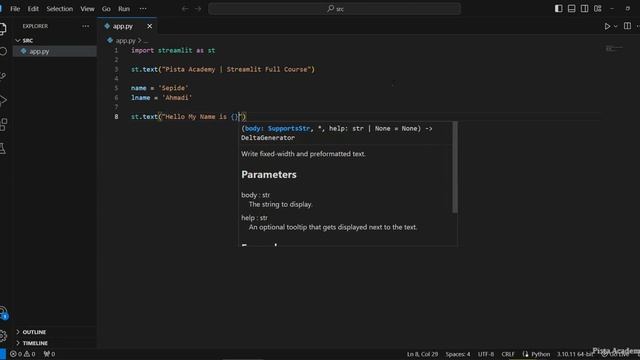The image size is (640, 360).
Task: Open the File menu
Action: click(x=15, y=9)
